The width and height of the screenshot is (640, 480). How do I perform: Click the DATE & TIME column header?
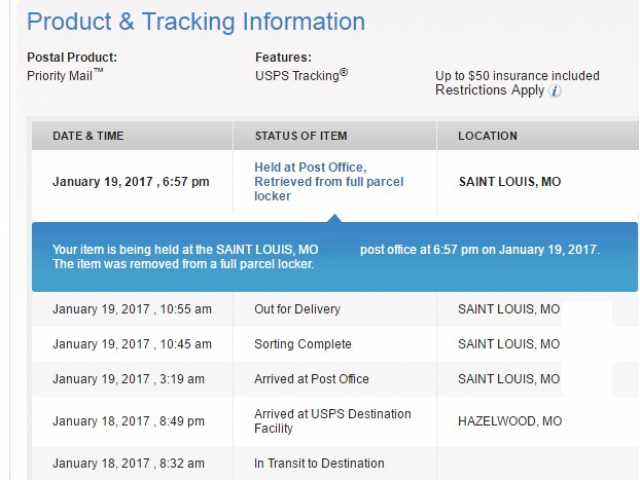pyautogui.click(x=88, y=136)
